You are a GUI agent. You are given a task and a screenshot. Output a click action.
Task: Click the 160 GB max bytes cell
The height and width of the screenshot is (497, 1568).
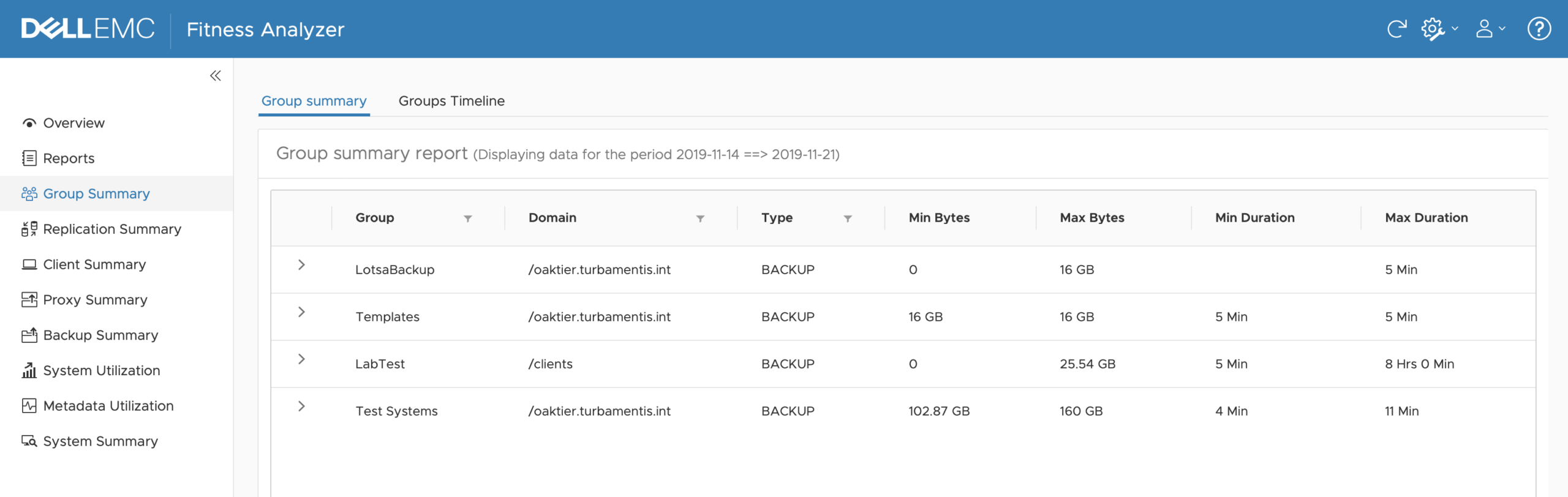tap(1081, 411)
